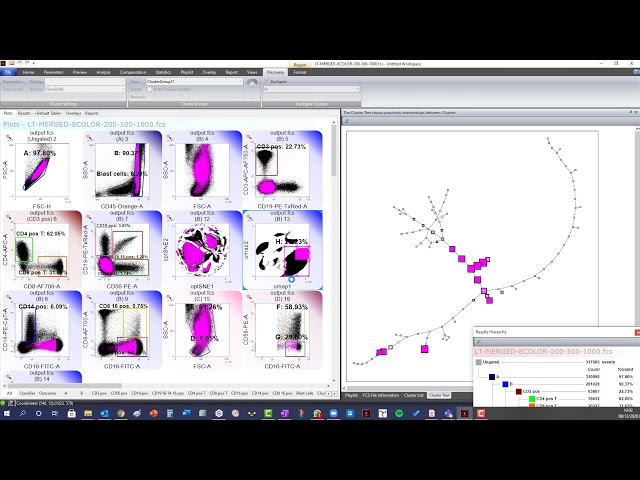640x480 pixels.
Task: Open Microsoft Teams from the taskbar
Action: [x=448, y=413]
